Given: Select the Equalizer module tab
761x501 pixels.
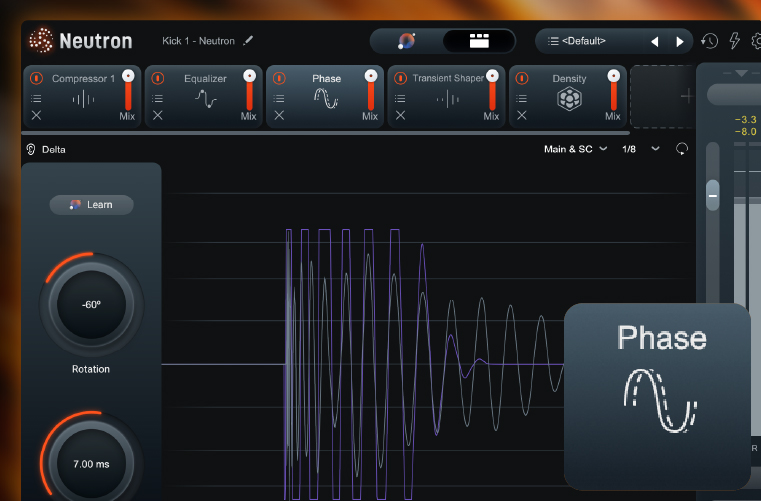Looking at the screenshot, I should tap(205, 78).
